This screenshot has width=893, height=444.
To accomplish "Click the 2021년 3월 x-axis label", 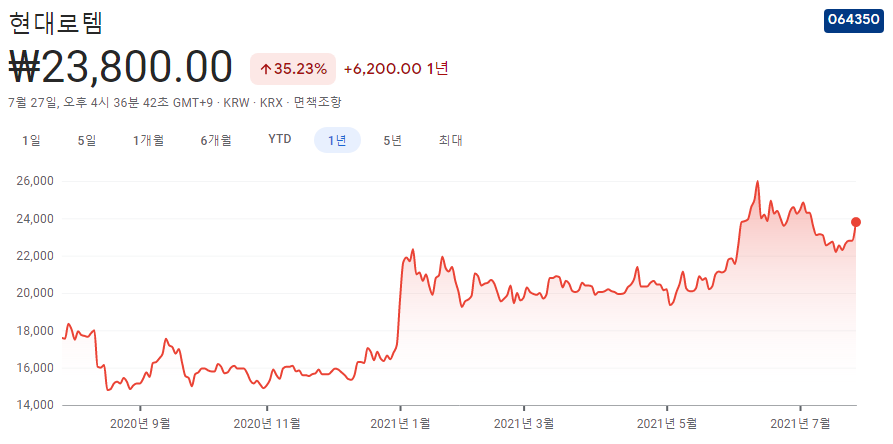I will [523, 424].
